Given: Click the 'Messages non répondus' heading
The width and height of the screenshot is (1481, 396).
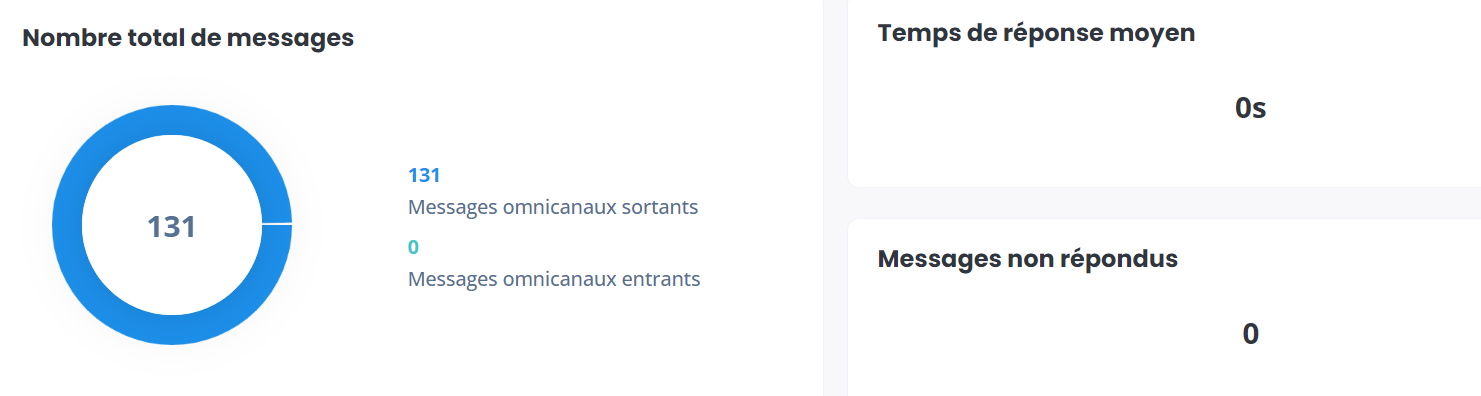Looking at the screenshot, I should 1028,259.
